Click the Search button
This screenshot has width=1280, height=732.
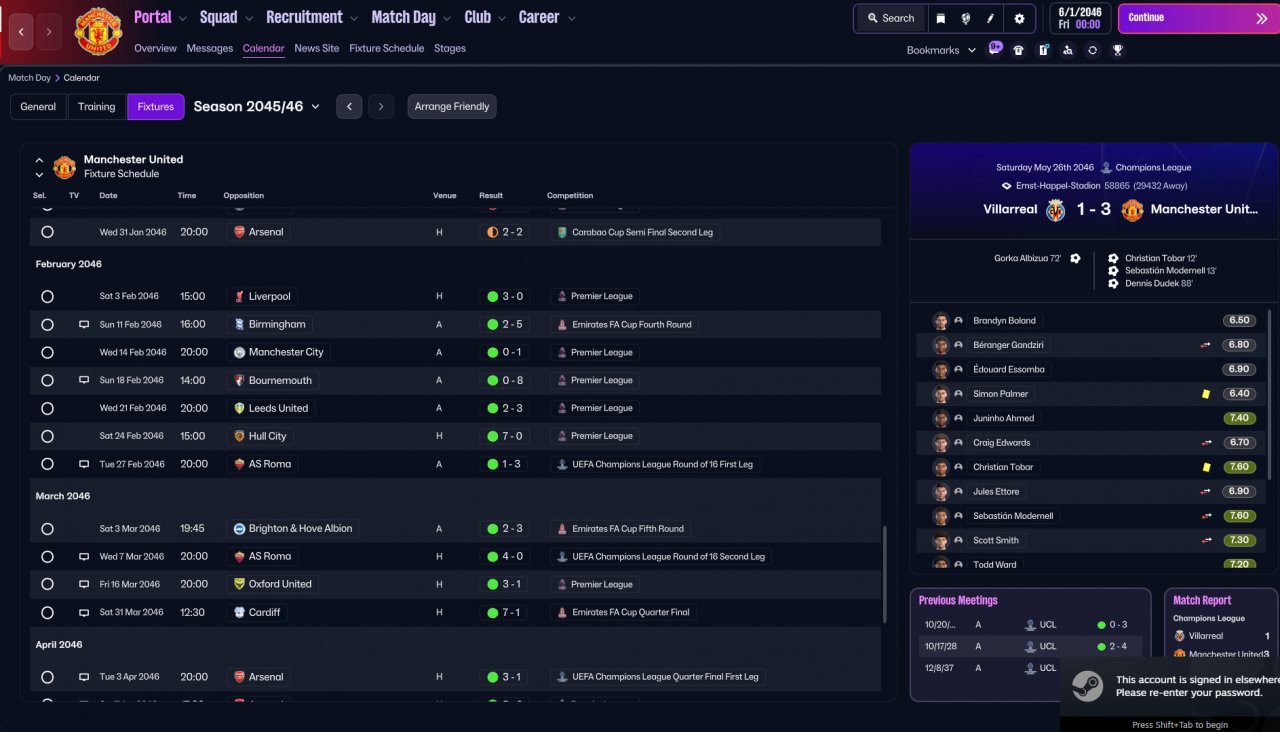pyautogui.click(x=889, y=18)
